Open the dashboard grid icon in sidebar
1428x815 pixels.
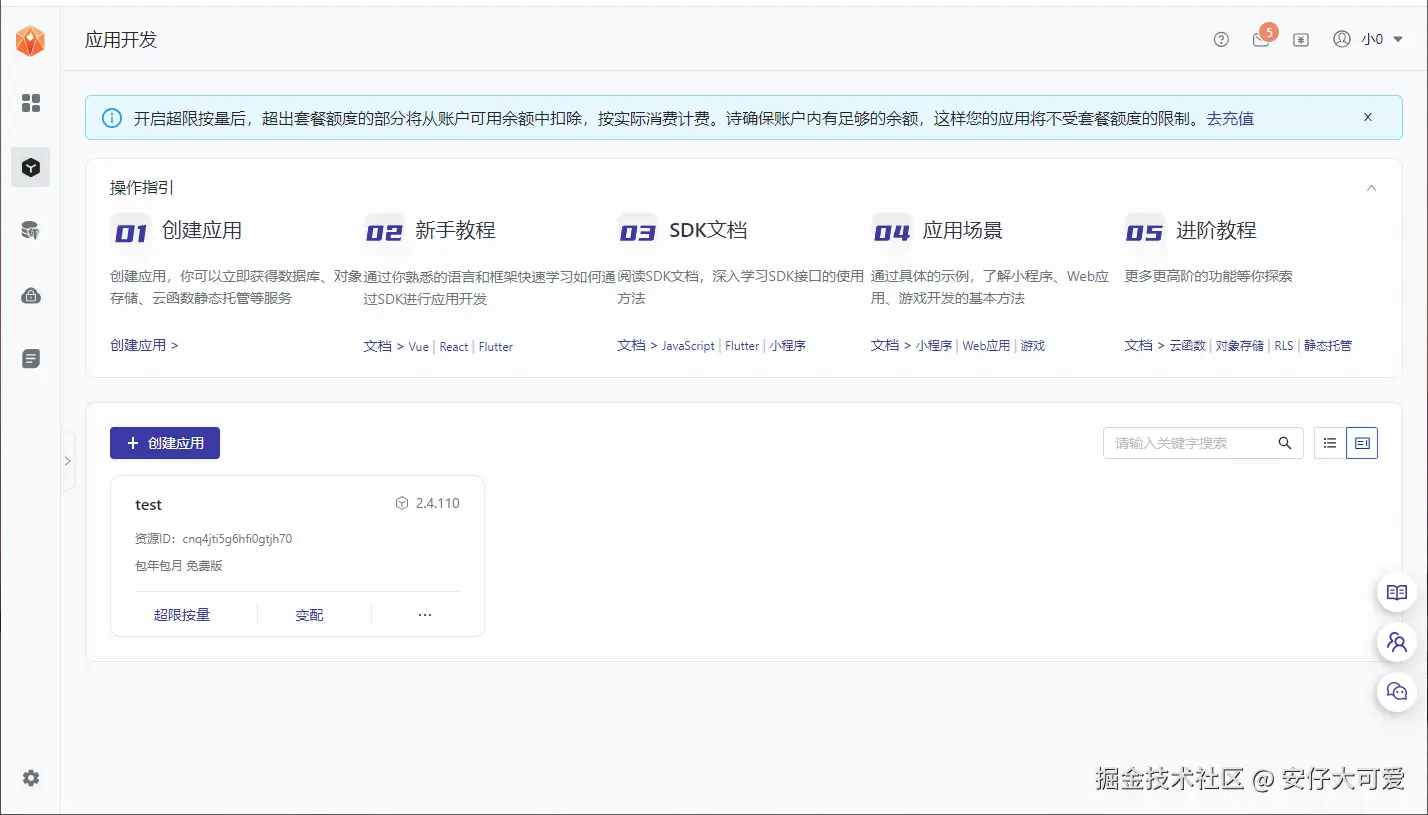pos(31,103)
